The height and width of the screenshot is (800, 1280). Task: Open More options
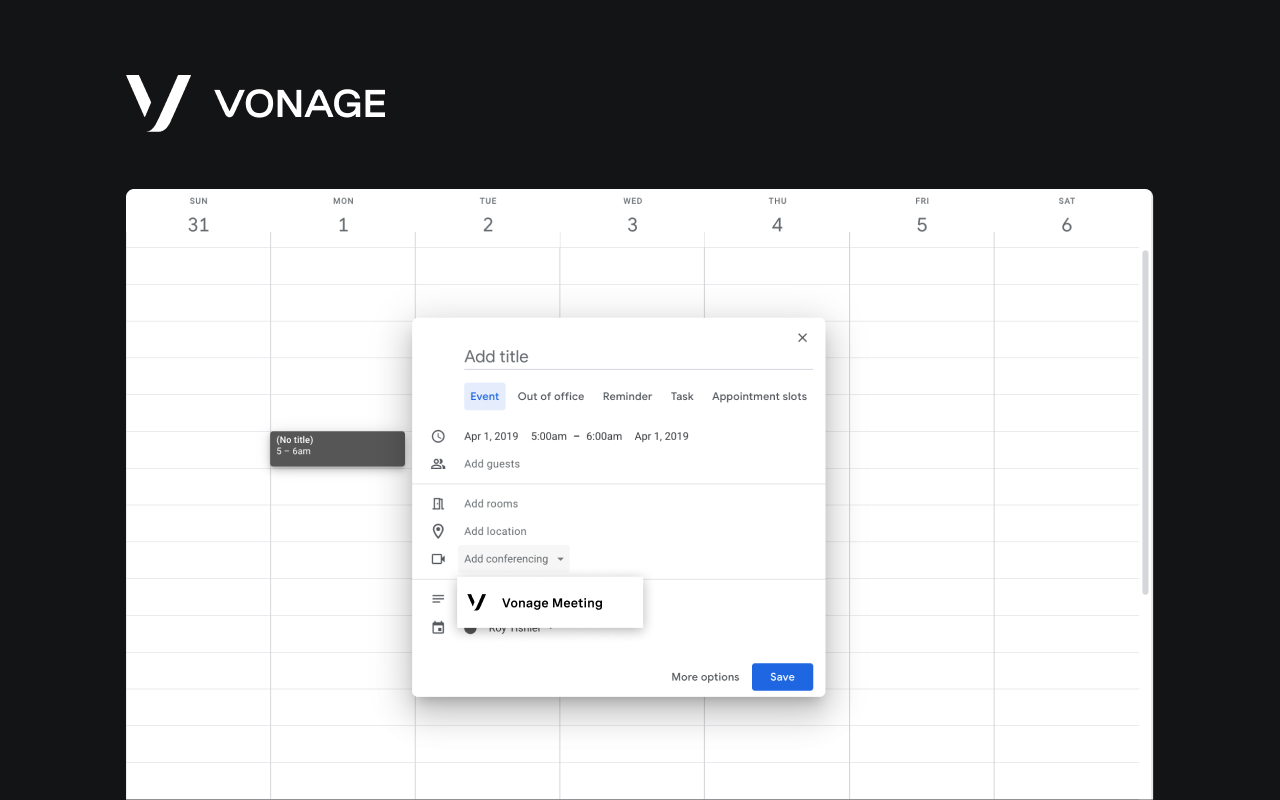point(705,677)
